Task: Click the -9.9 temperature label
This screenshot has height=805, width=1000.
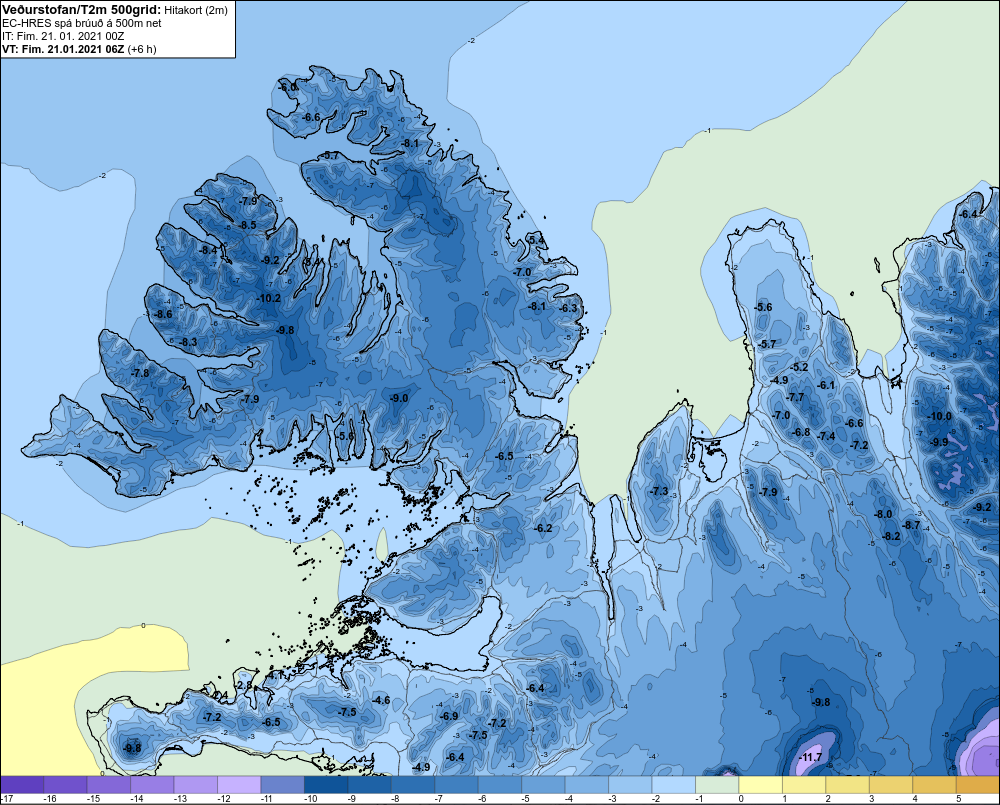Action: 939,442
